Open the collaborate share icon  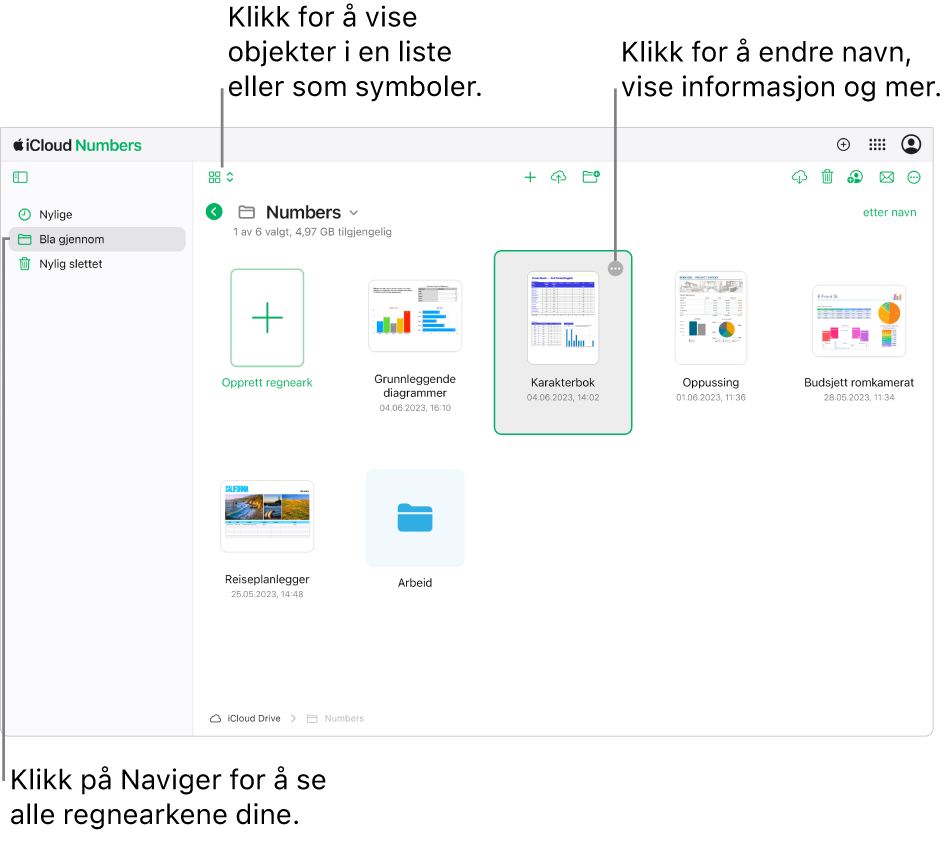855,177
